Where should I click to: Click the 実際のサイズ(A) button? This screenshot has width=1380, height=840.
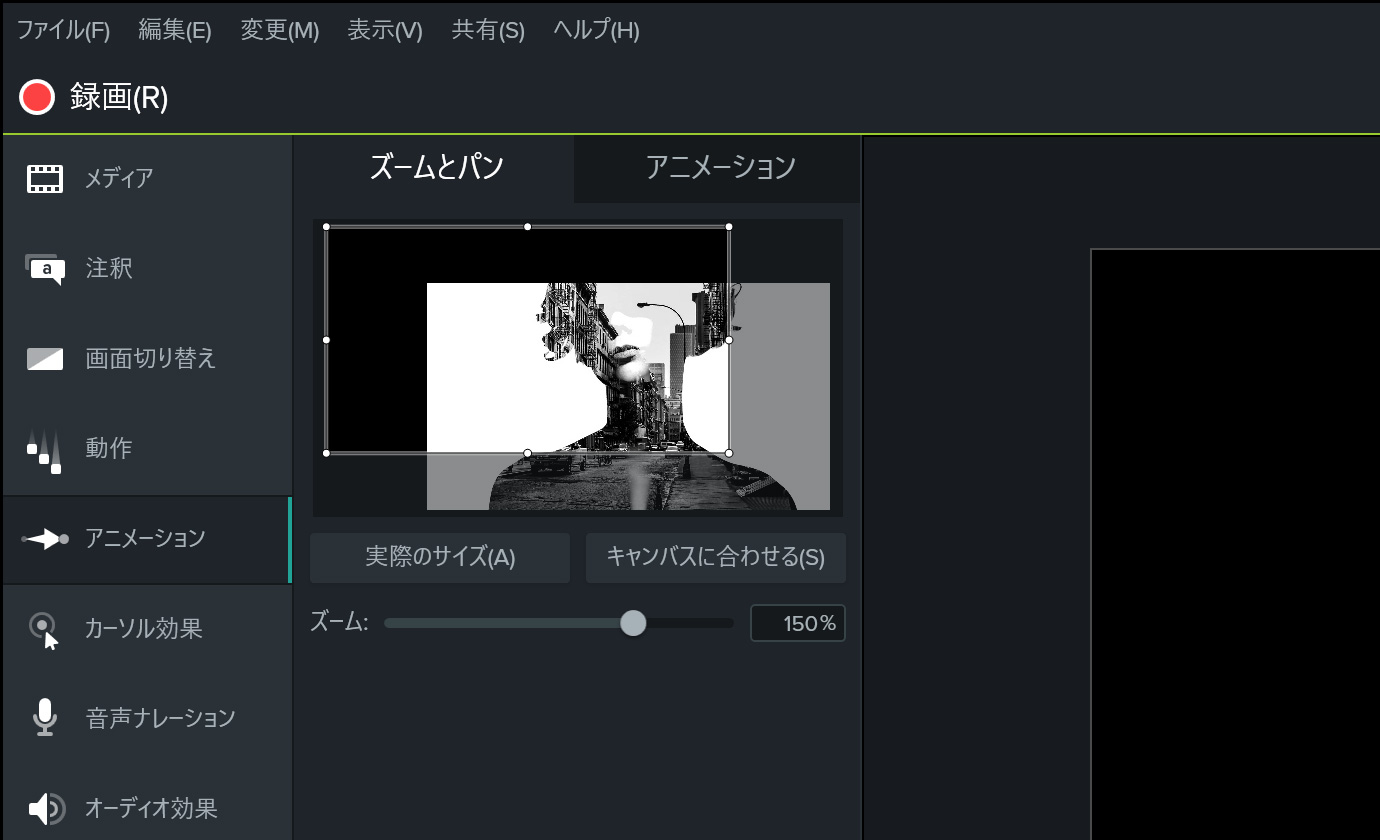[x=440, y=558]
